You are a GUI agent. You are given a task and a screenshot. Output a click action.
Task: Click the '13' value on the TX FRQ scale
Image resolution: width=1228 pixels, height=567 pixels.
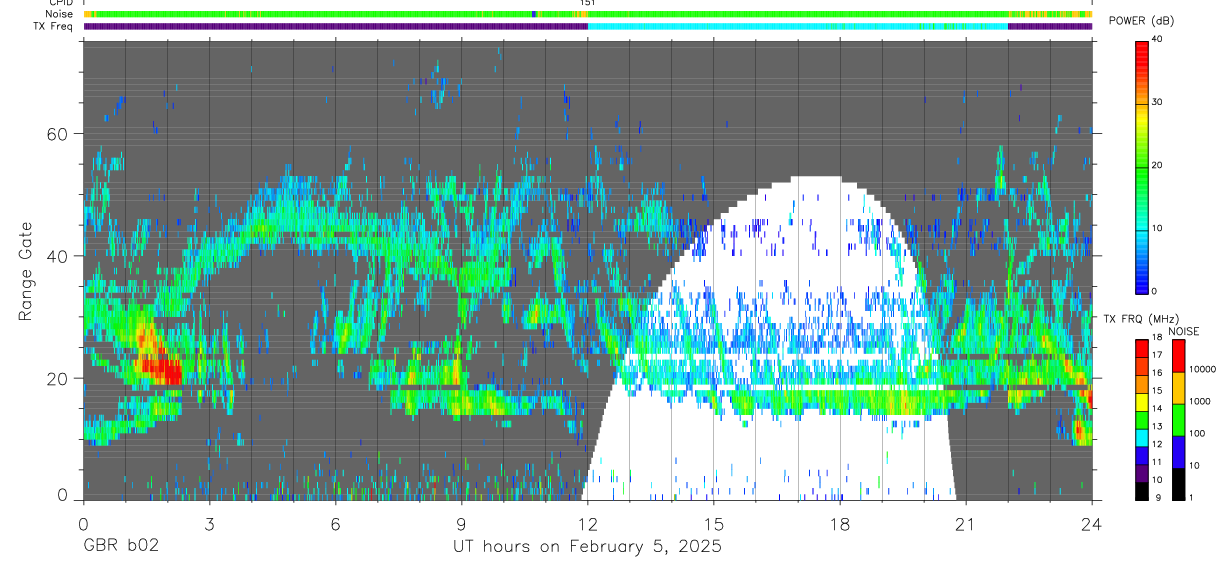coord(1157,426)
